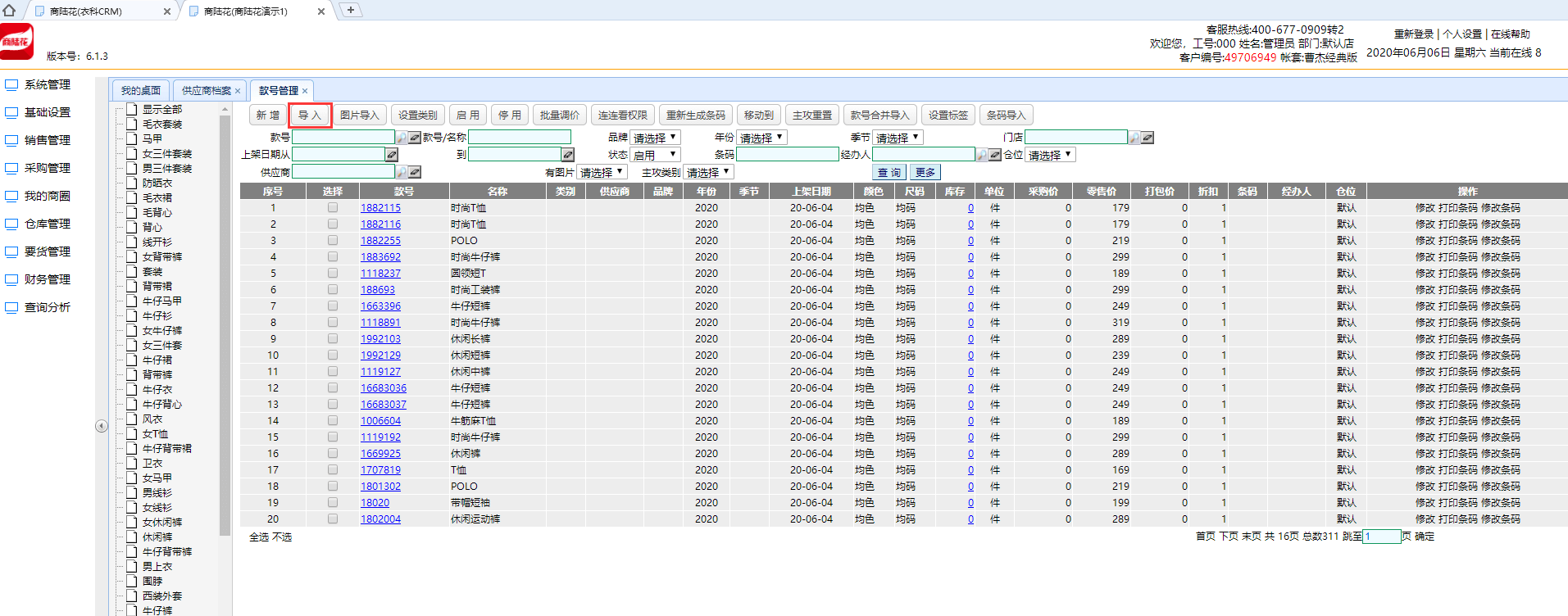Close the 款号管理 tab
The image size is (1568, 616).
click(305, 91)
